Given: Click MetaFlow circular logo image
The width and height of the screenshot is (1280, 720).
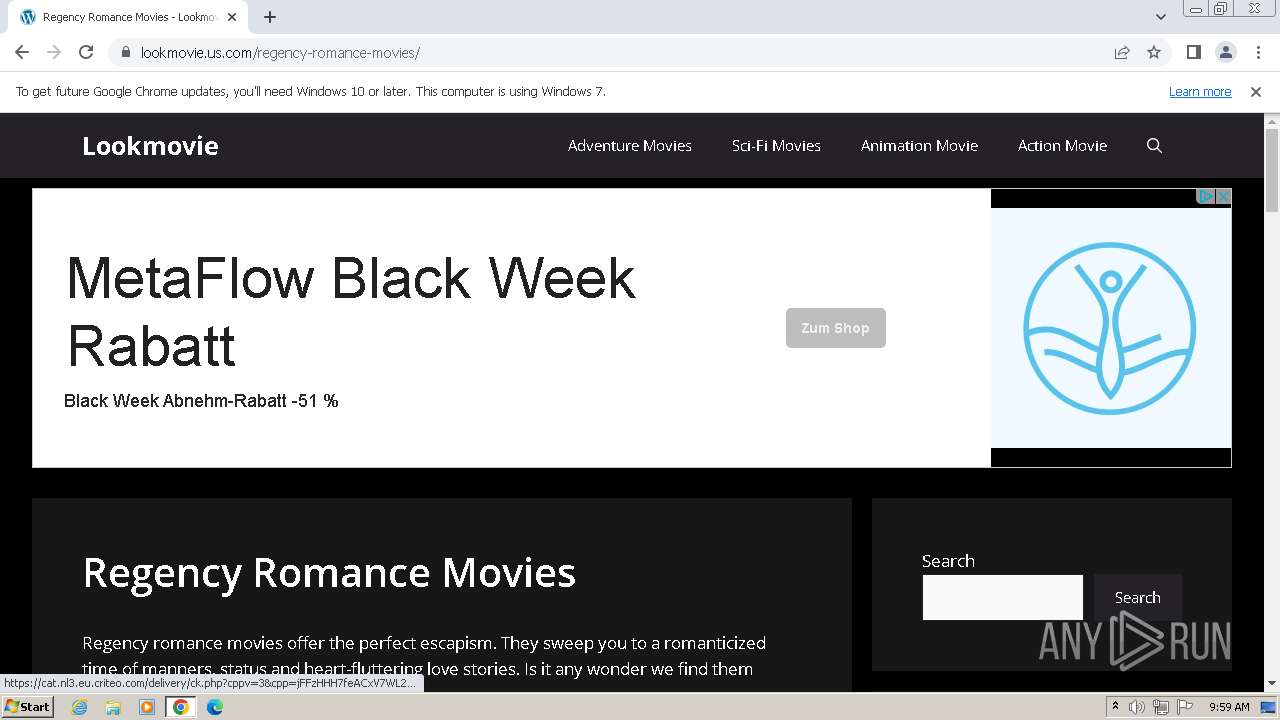Looking at the screenshot, I should (1110, 328).
